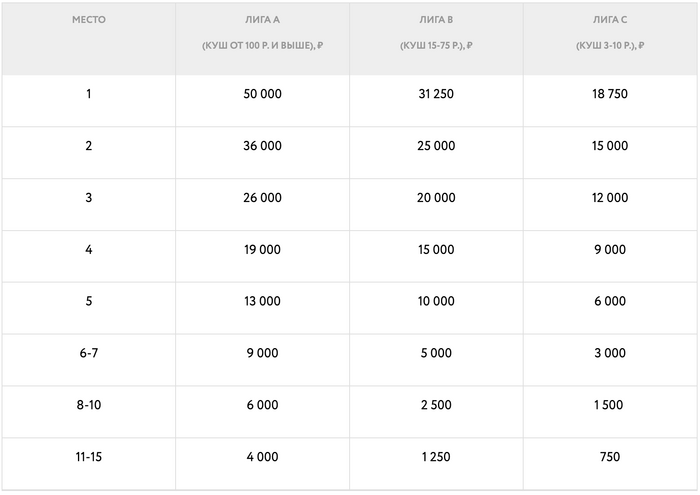Click the 4 000 prize cell
Image resolution: width=700 pixels, height=495 pixels.
coord(262,457)
